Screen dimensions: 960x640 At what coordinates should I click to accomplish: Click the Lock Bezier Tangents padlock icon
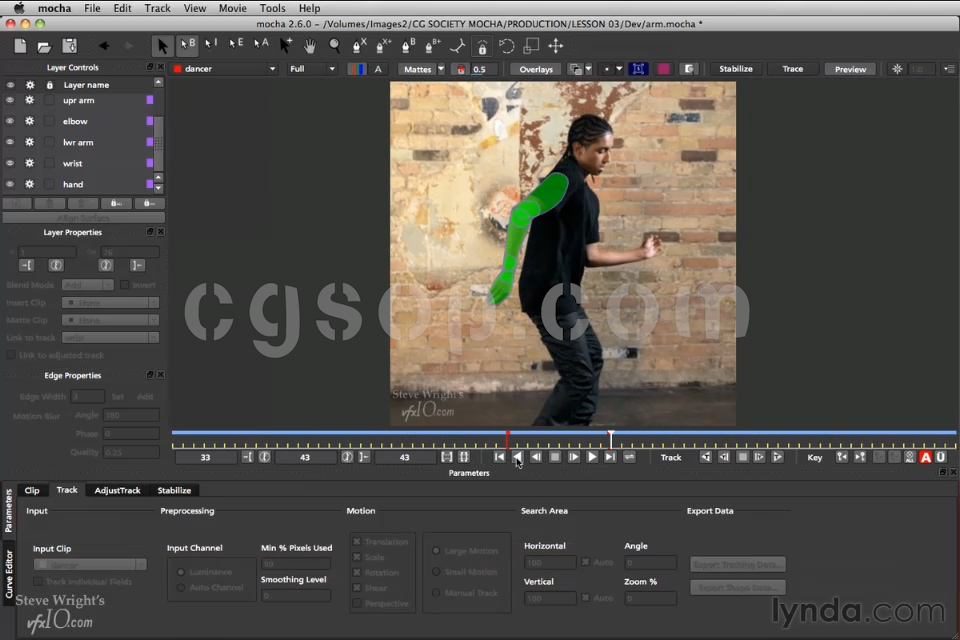tap(482, 47)
